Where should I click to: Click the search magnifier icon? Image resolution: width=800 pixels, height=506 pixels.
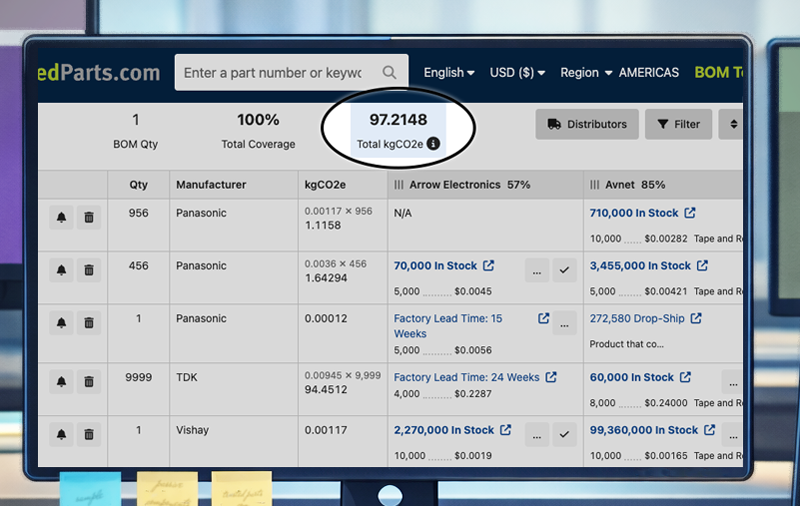click(389, 72)
